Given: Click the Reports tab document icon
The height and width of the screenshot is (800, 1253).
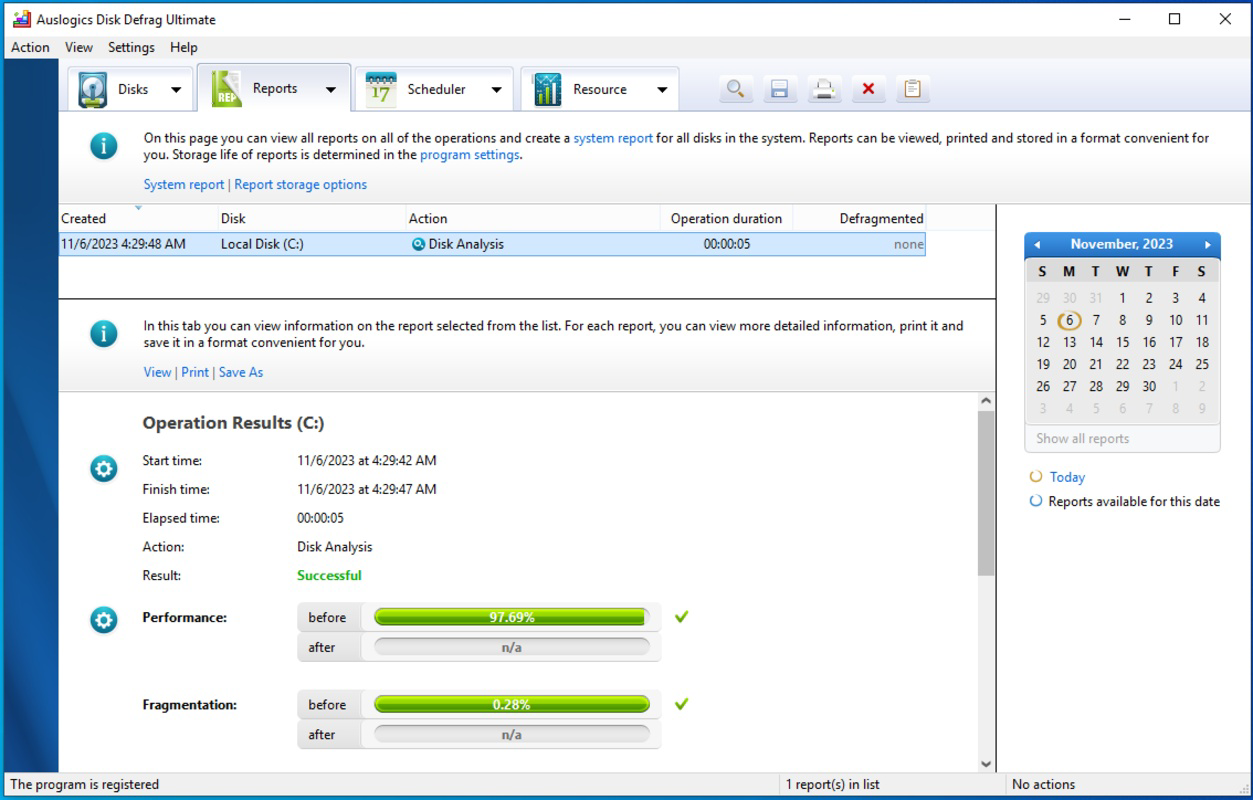Looking at the screenshot, I should point(226,89).
